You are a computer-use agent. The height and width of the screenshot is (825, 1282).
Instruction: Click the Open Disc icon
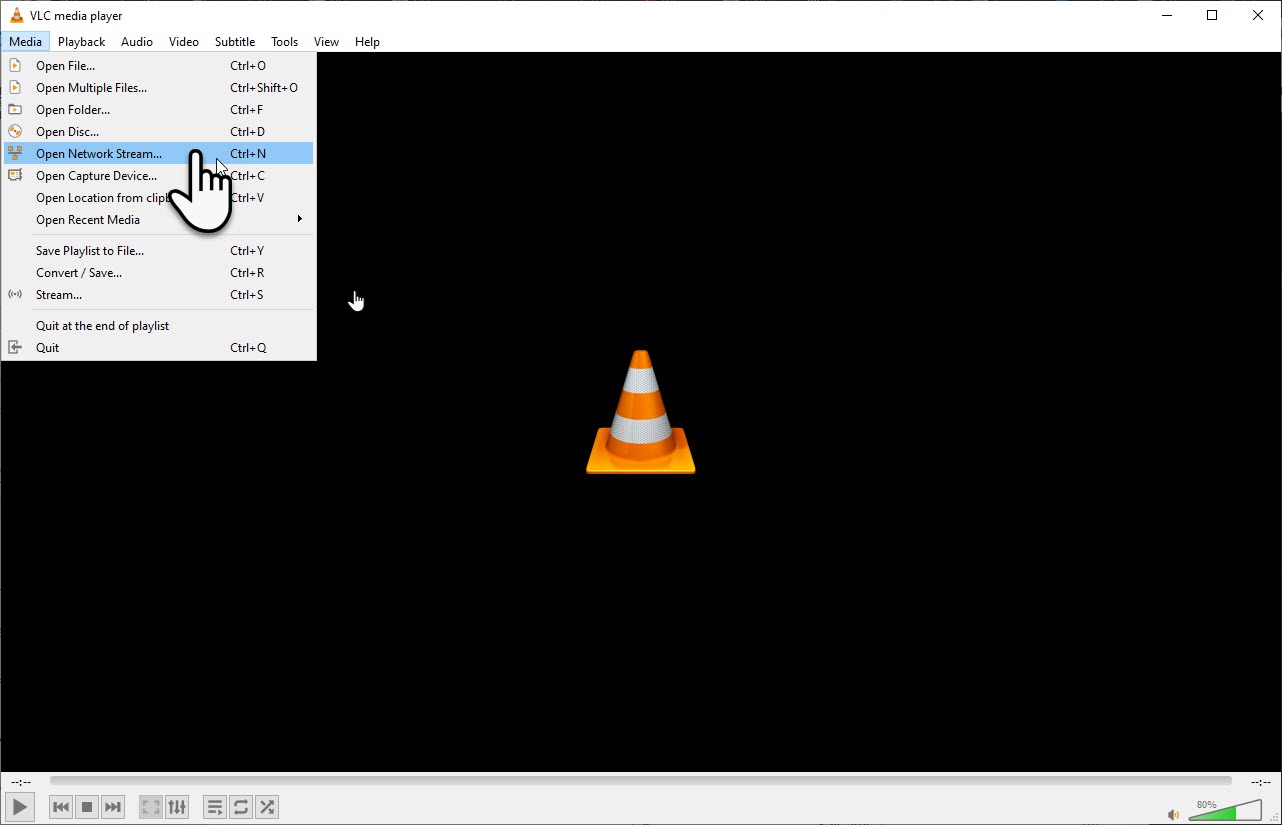[15, 132]
